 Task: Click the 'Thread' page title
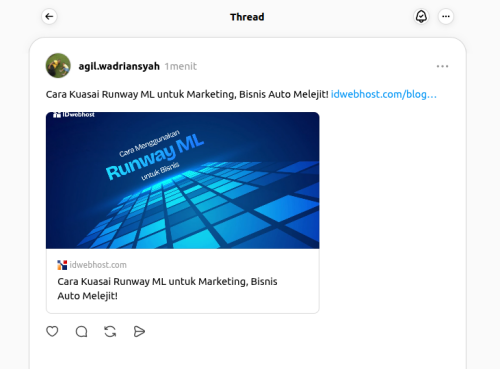point(247,17)
